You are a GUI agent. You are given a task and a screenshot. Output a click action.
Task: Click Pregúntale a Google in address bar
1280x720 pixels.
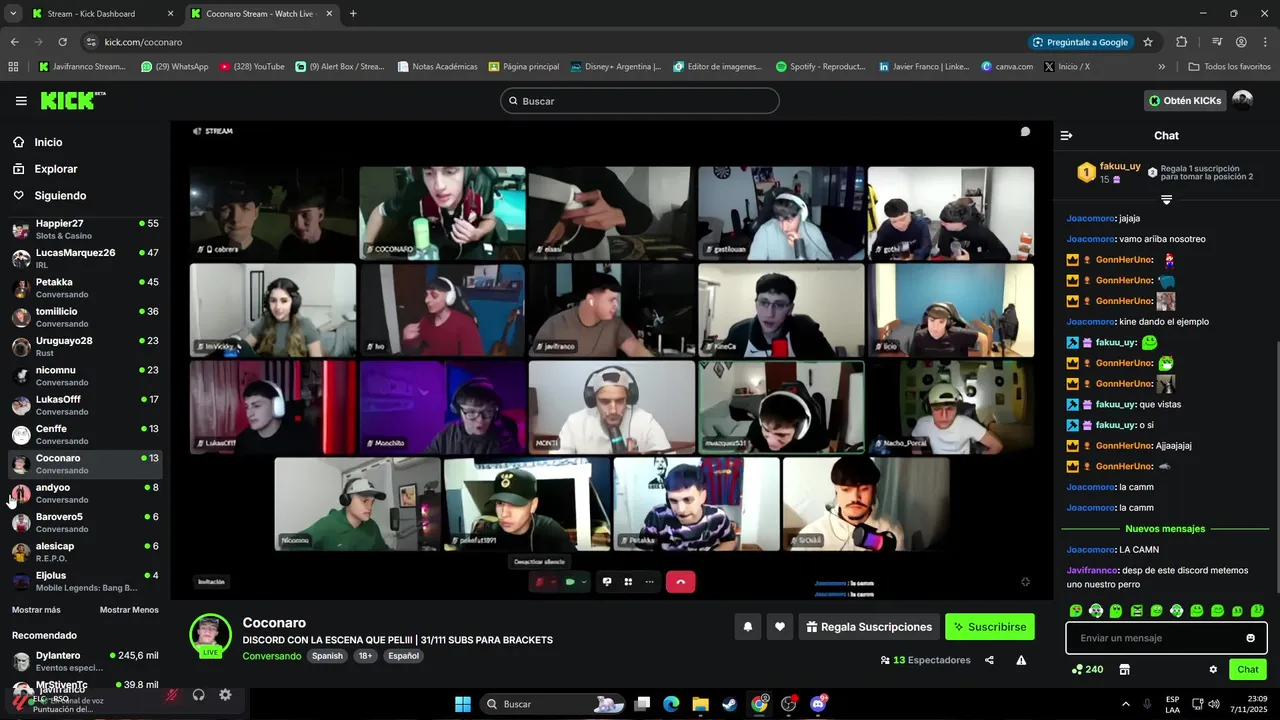1079,42
